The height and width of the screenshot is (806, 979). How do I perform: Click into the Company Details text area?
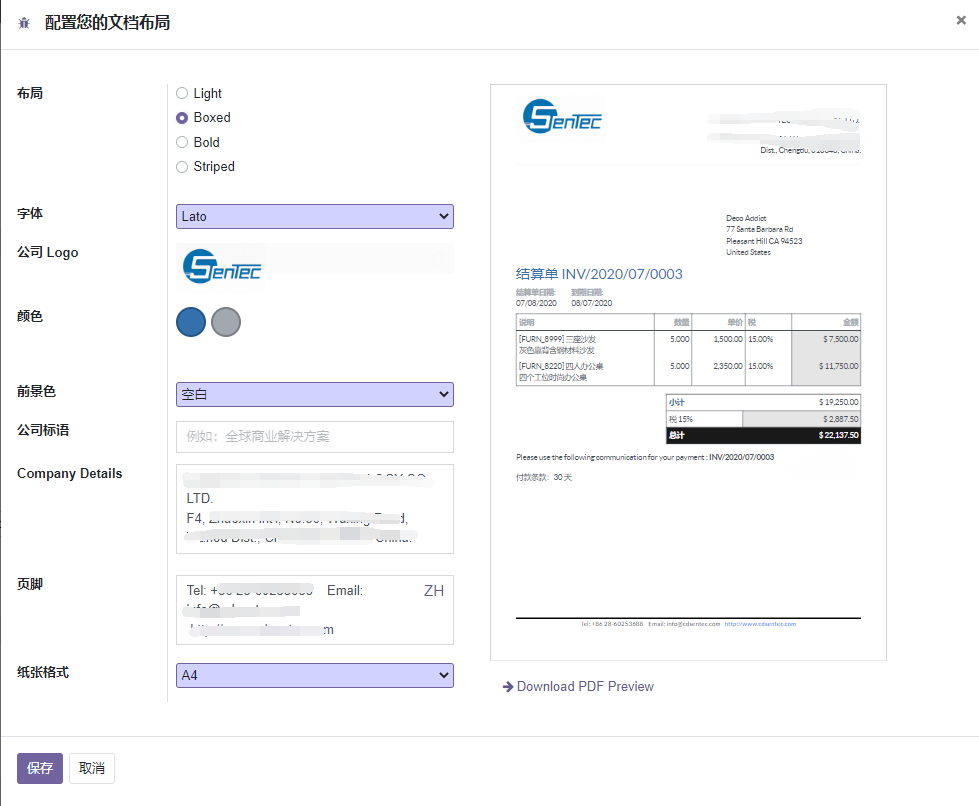(x=315, y=509)
